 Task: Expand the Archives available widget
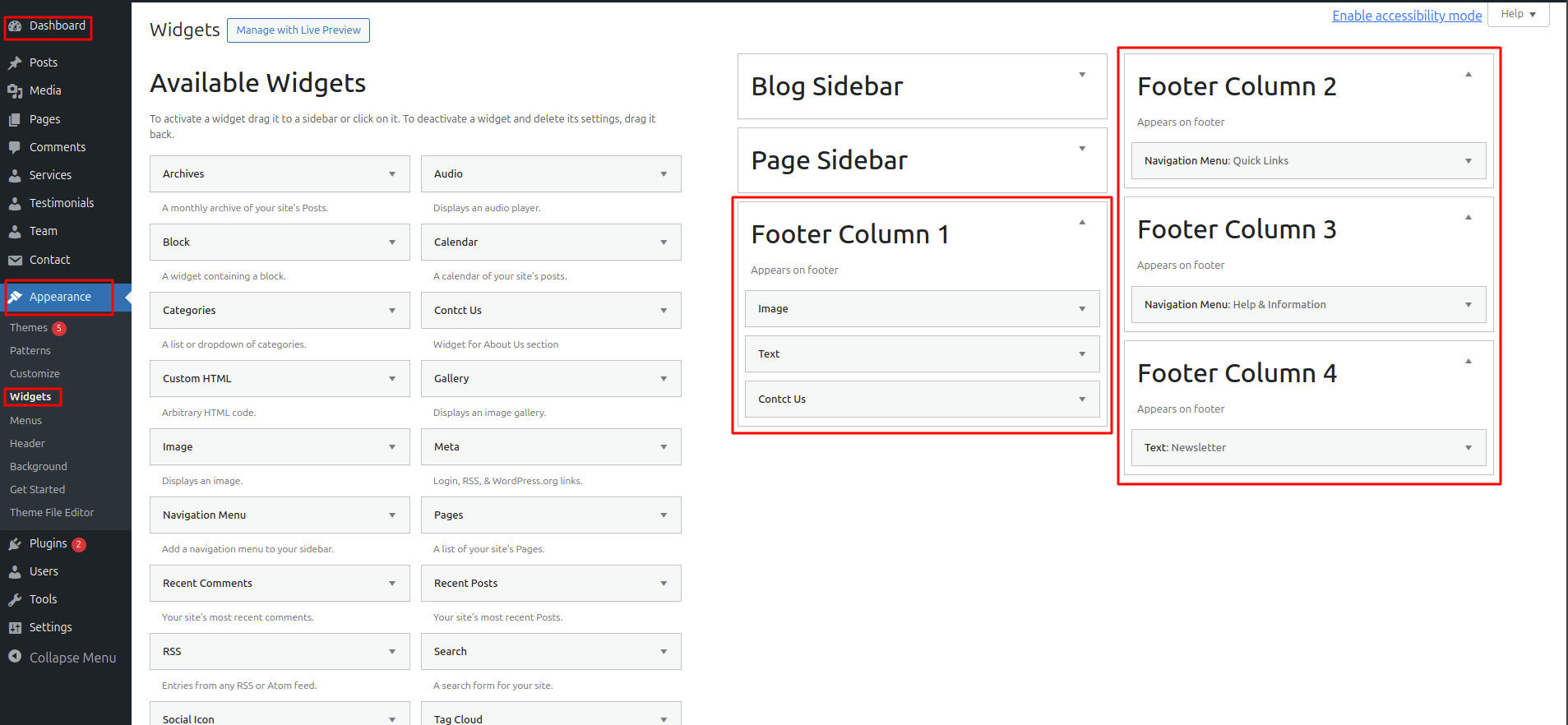pos(392,173)
